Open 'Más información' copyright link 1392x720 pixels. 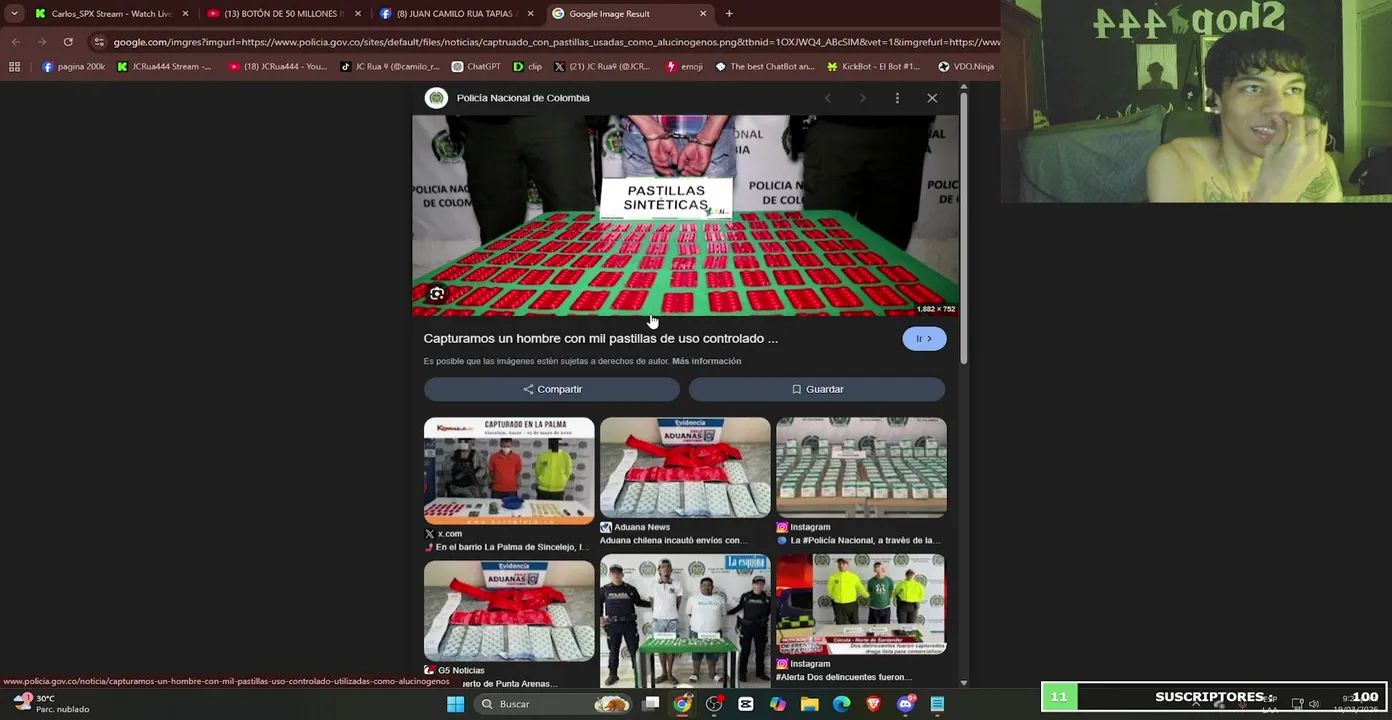707,361
